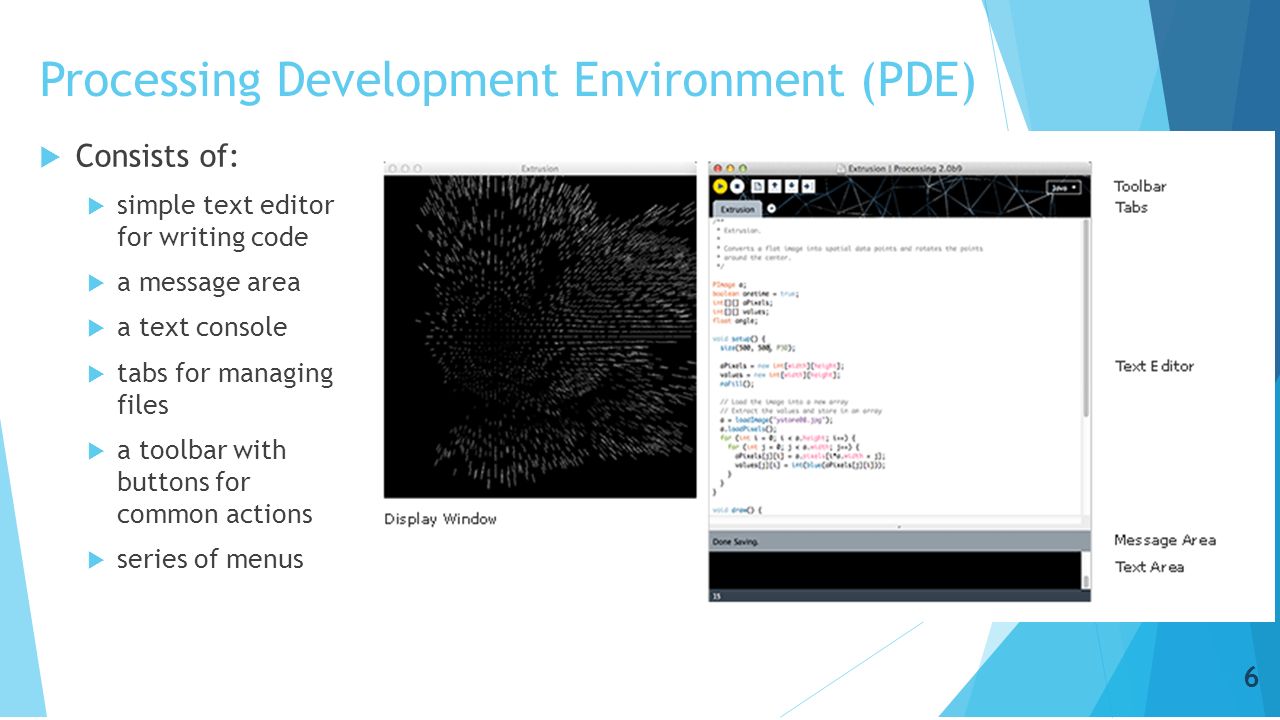Click the "a text console" bullet
Image resolution: width=1280 pixels, height=720 pixels.
[202, 328]
